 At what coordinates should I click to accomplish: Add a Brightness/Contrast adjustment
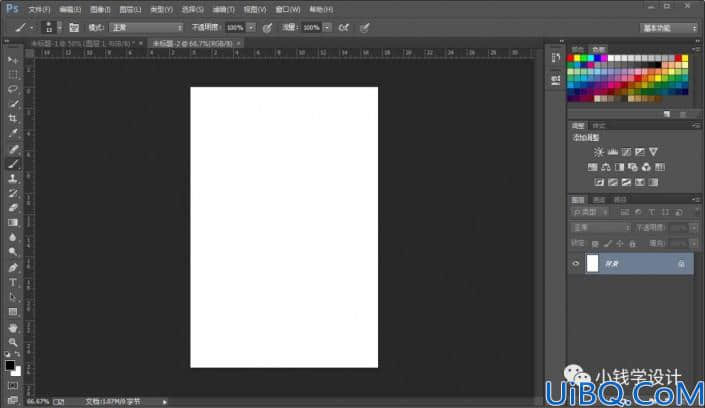pyautogui.click(x=598, y=152)
